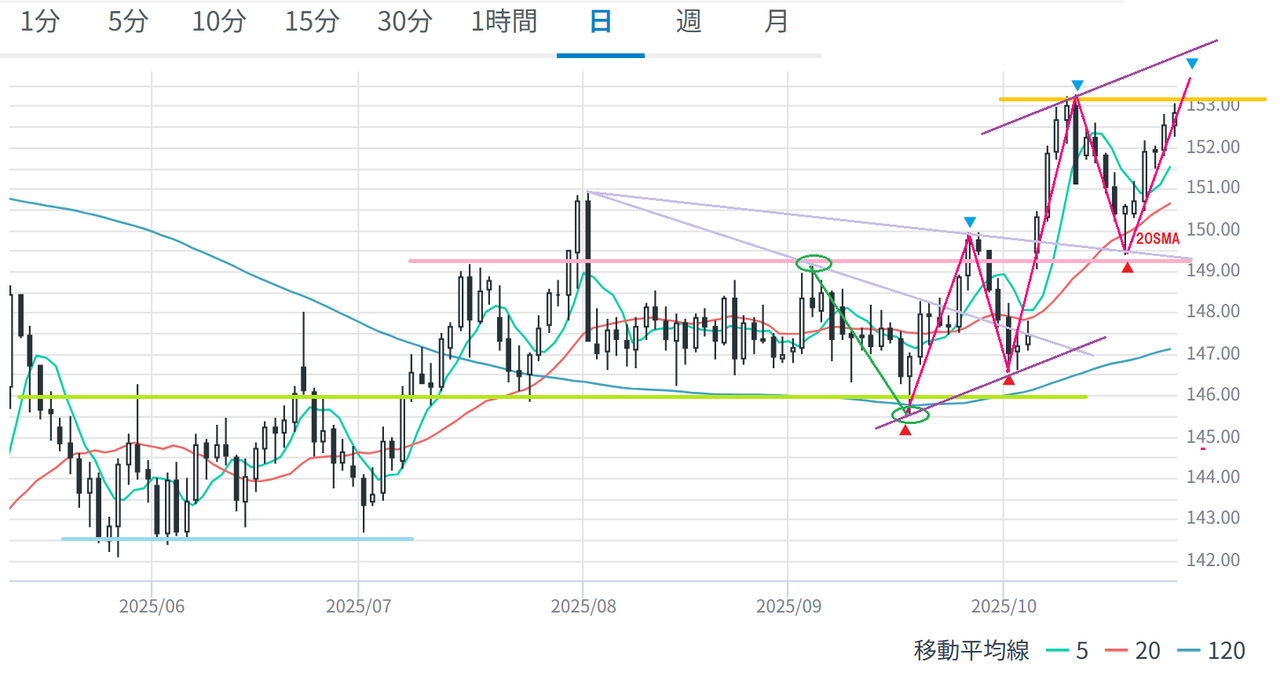Screen dimensions: 1280x680
Task: Click the green ellipse around the September low
Action: coord(910,414)
